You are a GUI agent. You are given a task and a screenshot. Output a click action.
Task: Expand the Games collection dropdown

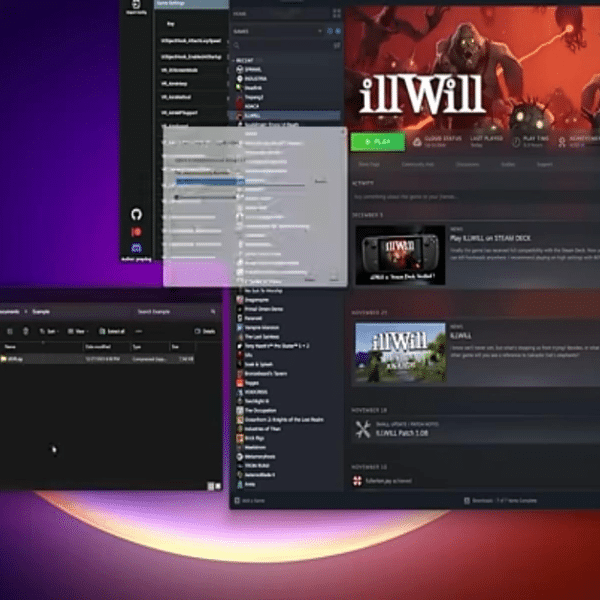pos(320,31)
